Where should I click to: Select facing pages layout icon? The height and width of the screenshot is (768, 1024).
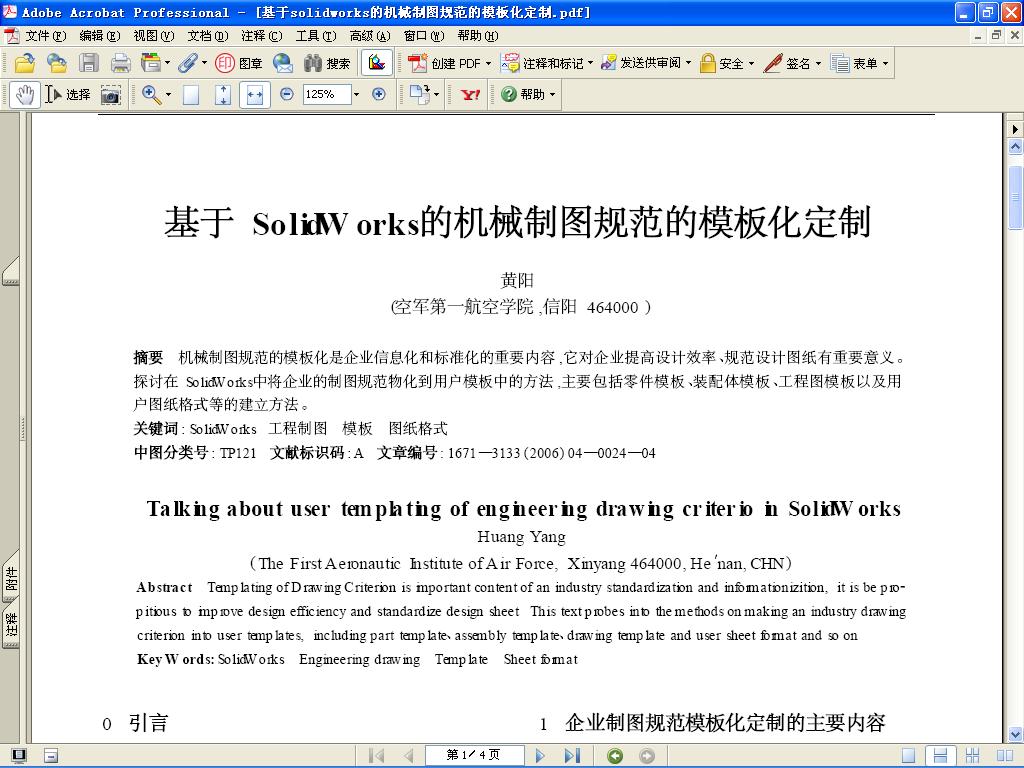(1004, 756)
